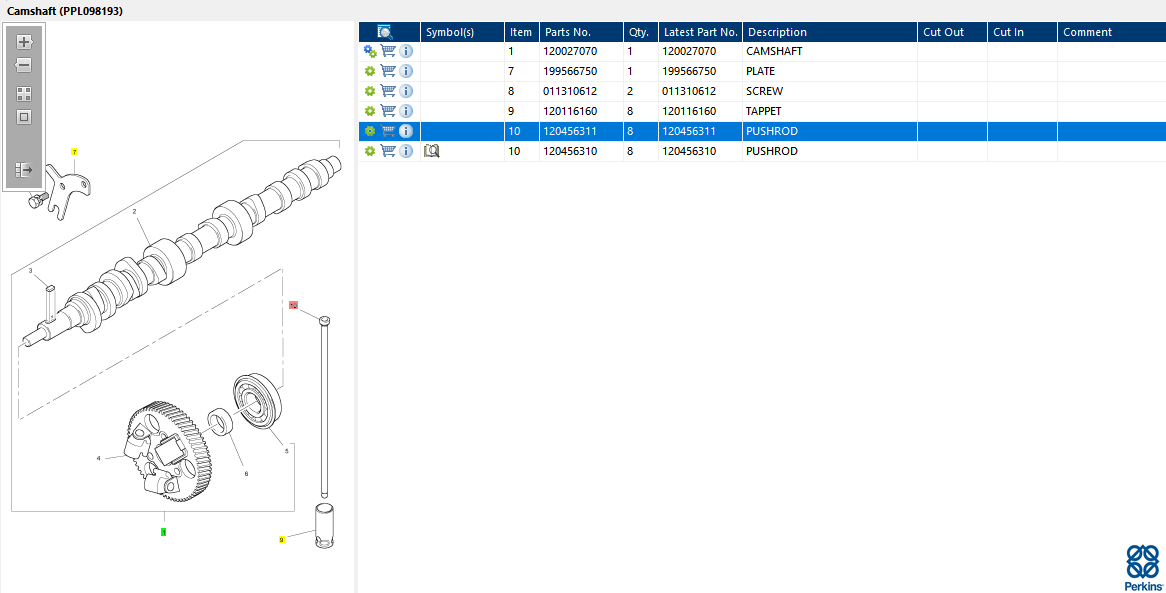The height and width of the screenshot is (593, 1166).
Task: Click the Perkins logo
Action: point(1143,568)
